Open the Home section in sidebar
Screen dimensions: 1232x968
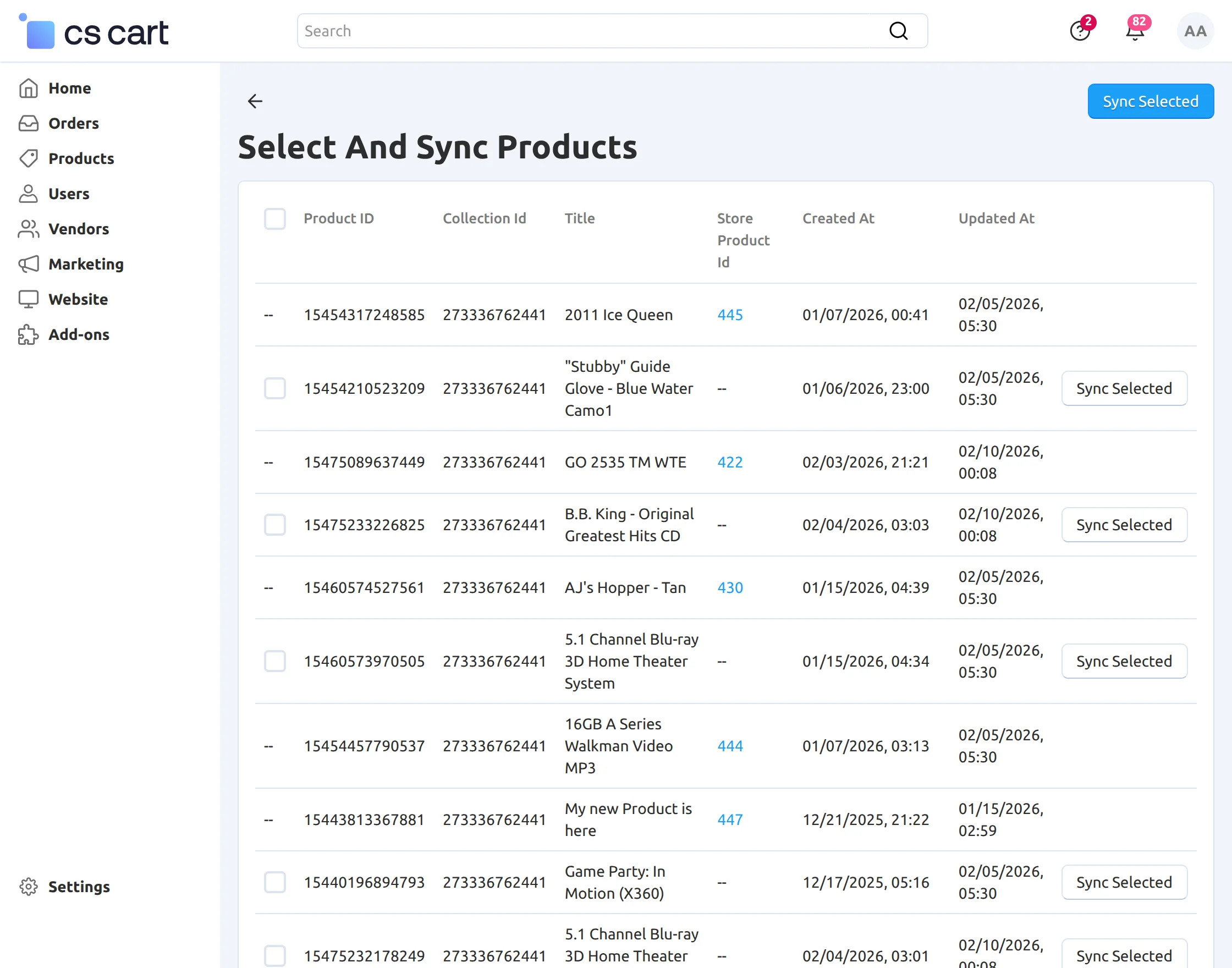pos(69,88)
